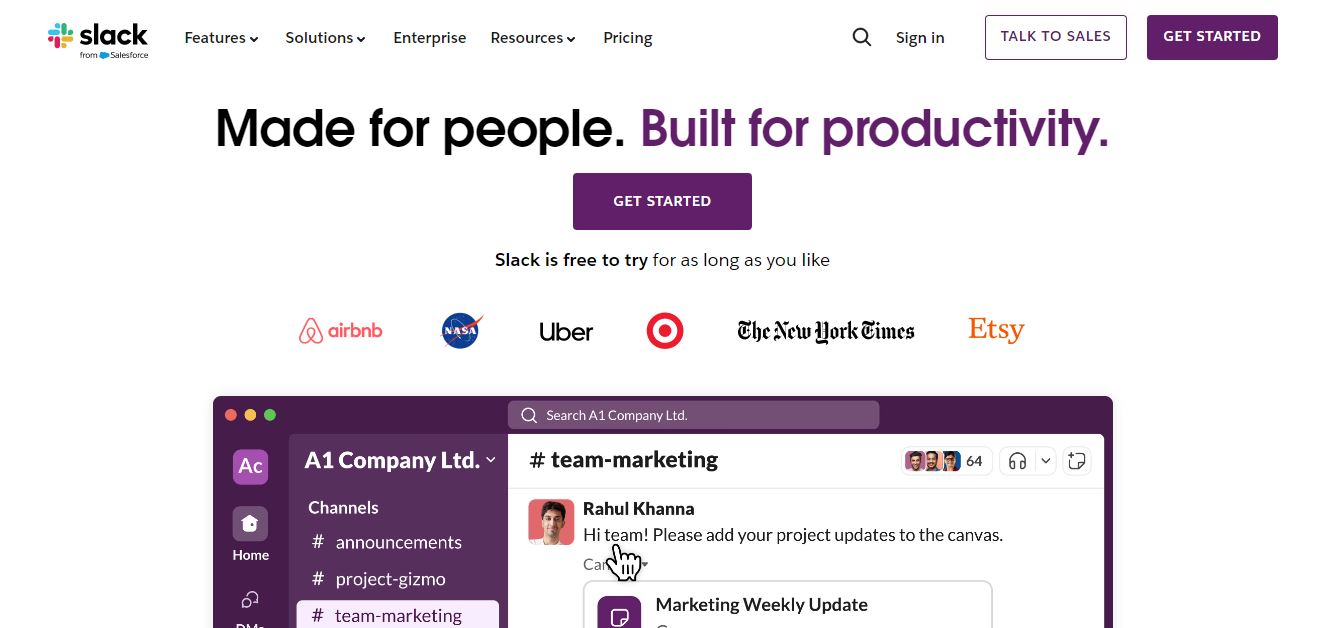
Task: Go to the Pricing page
Action: click(628, 38)
